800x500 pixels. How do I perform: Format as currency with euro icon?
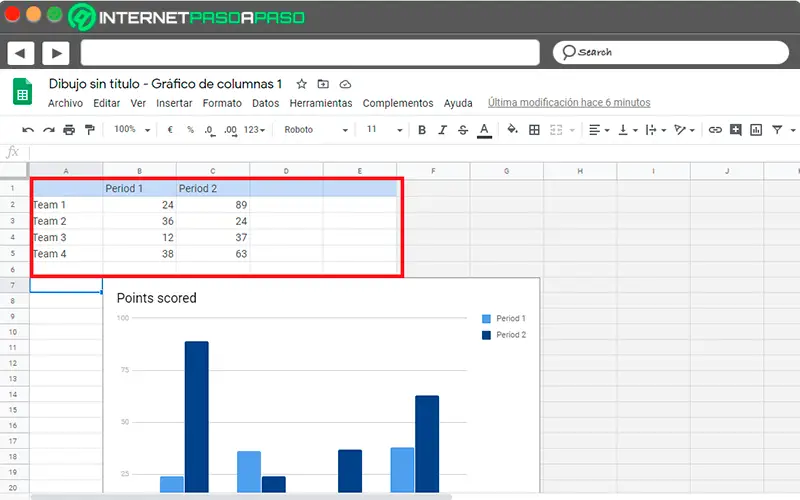click(170, 130)
